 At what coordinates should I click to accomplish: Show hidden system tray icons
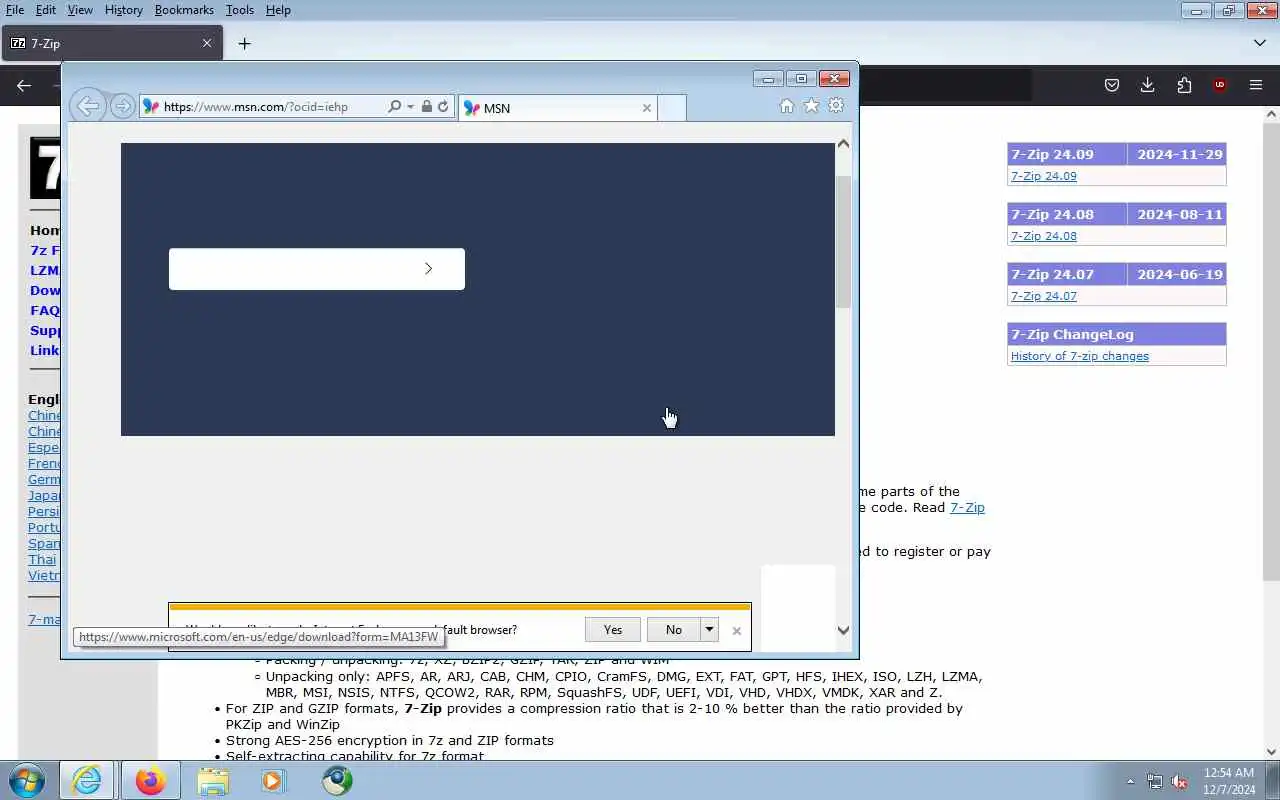[x=1130, y=781]
